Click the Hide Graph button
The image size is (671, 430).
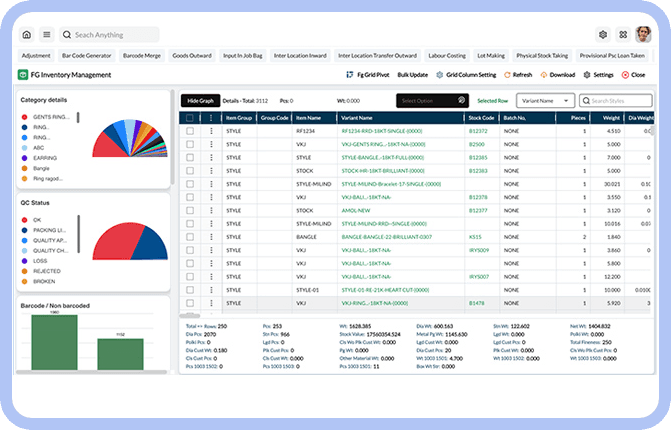(x=200, y=101)
